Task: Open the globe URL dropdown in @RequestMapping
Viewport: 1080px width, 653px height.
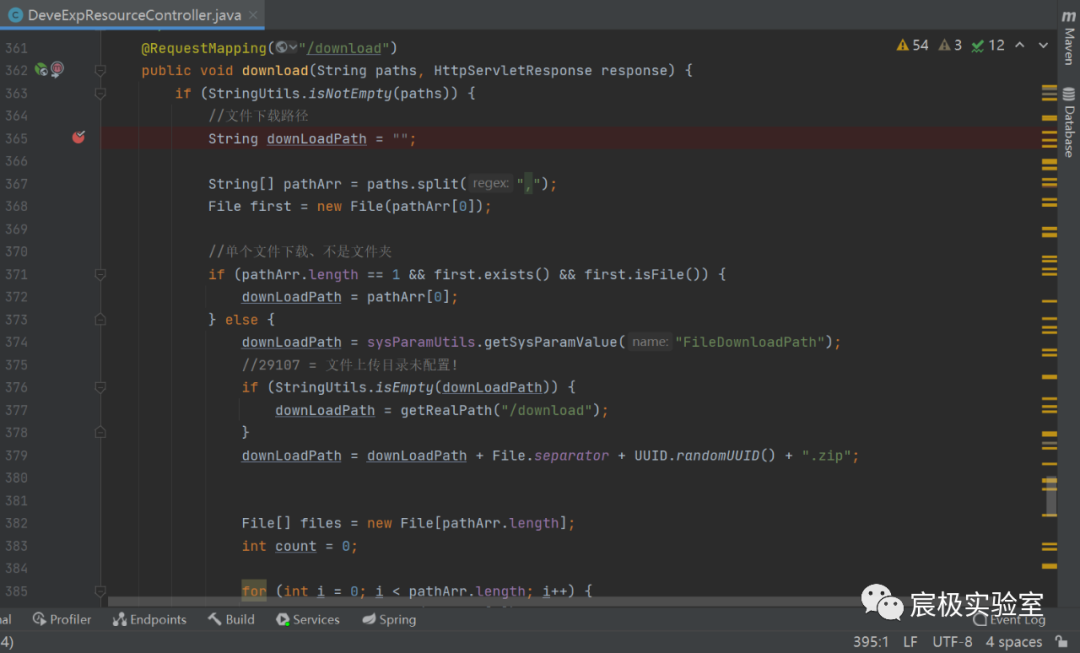Action: [x=286, y=48]
